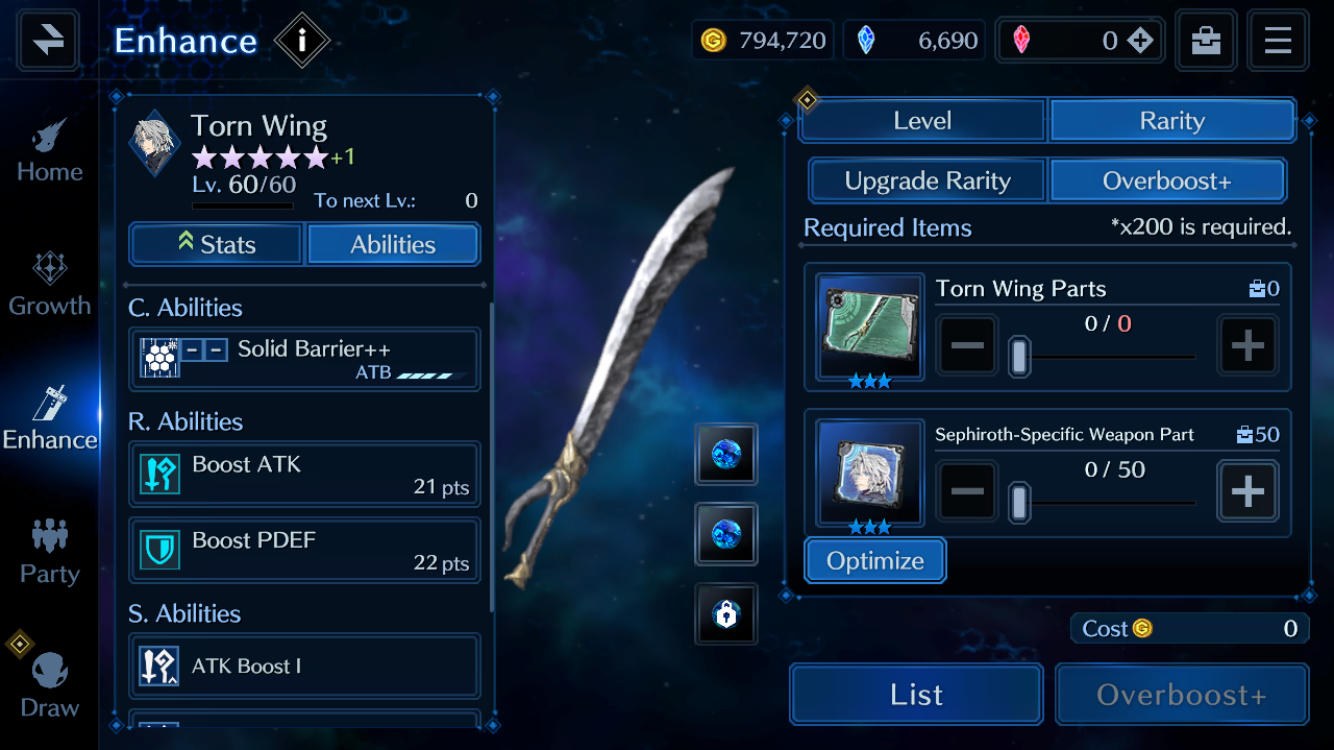The image size is (1334, 750).
Task: Decrease Torn Wing Parts amount
Action: [x=967, y=346]
